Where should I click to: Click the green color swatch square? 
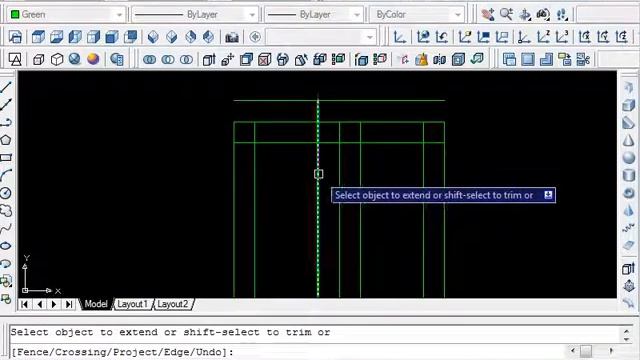(x=15, y=15)
